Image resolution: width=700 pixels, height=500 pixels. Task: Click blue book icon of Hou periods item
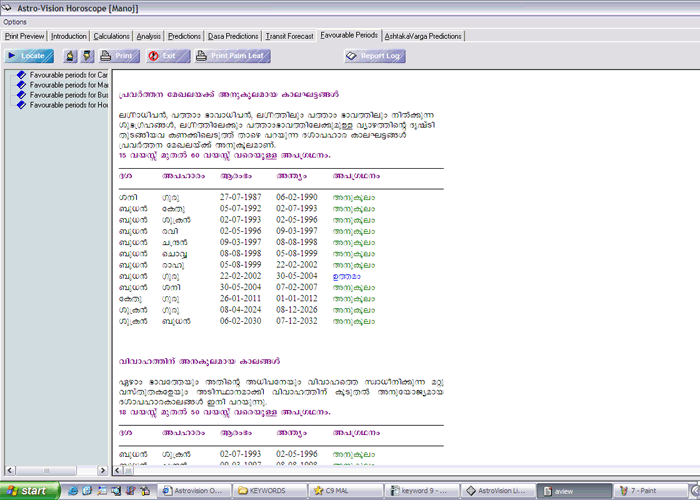[x=21, y=105]
